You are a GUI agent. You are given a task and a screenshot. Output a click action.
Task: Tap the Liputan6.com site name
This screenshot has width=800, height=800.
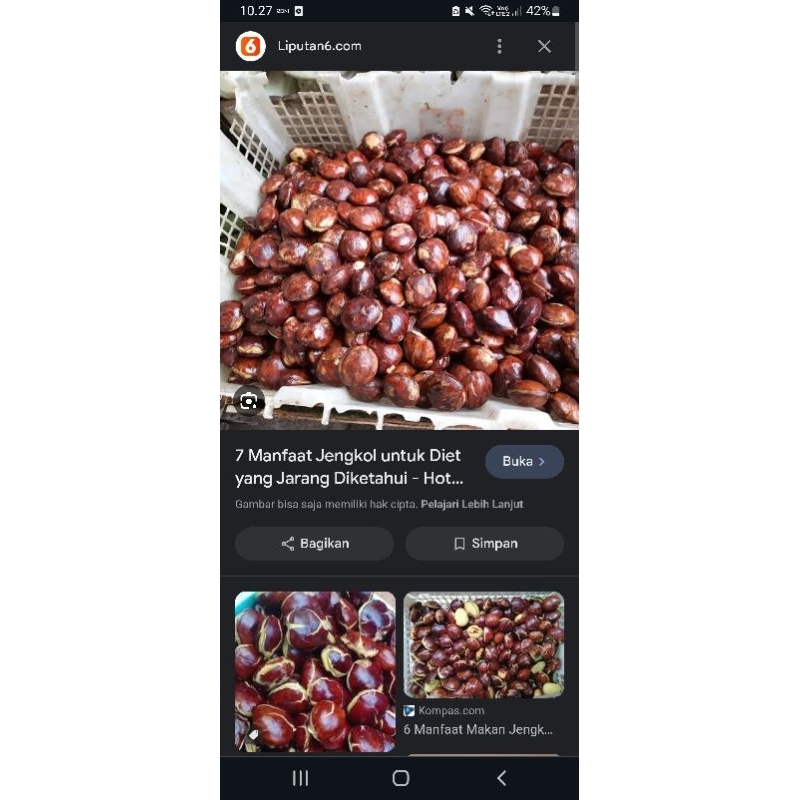click(x=319, y=46)
